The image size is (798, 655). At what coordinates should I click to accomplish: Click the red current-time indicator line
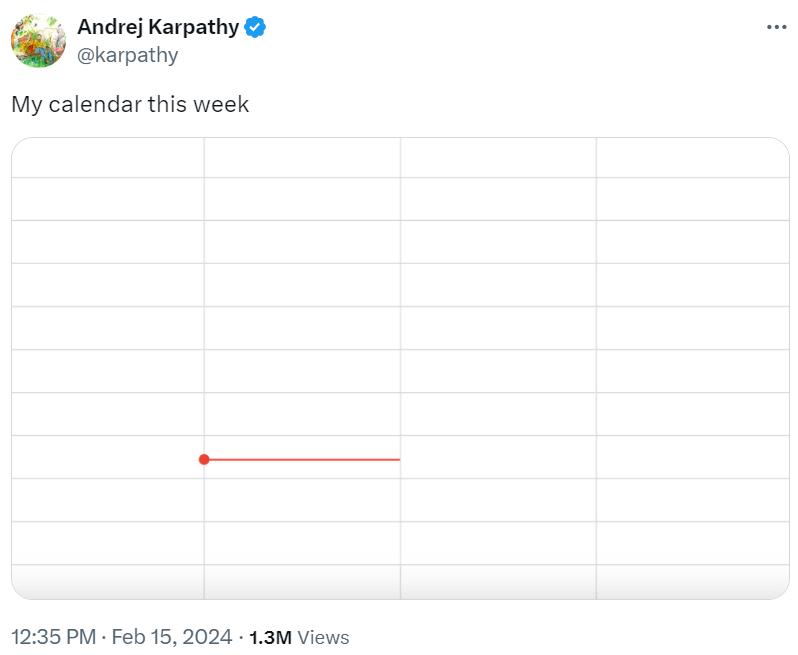coord(304,460)
